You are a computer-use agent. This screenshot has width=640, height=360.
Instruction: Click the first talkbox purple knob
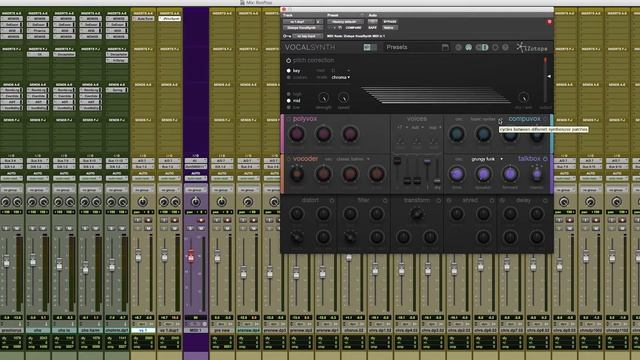(x=457, y=174)
